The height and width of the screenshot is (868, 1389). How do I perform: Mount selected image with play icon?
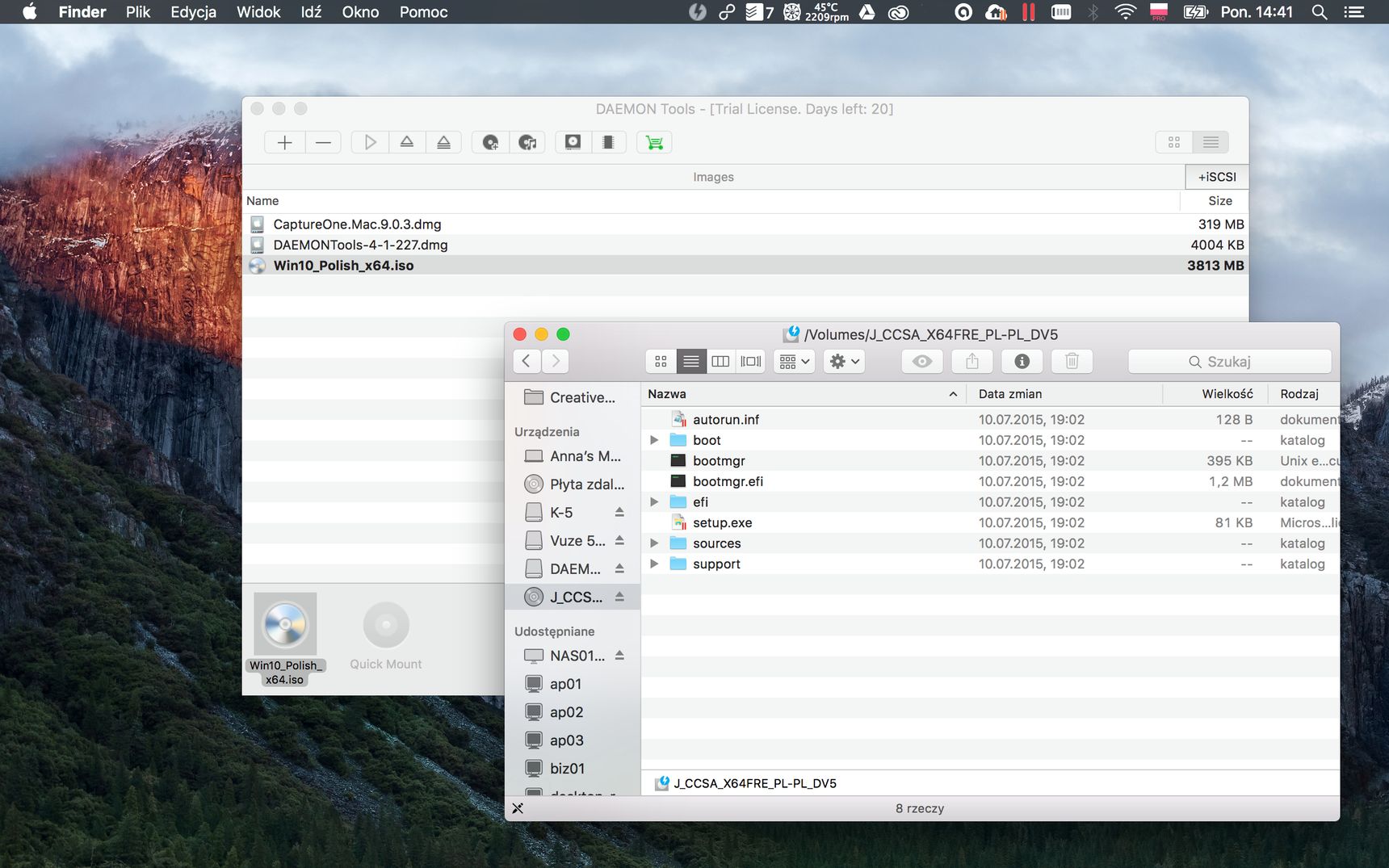(370, 142)
